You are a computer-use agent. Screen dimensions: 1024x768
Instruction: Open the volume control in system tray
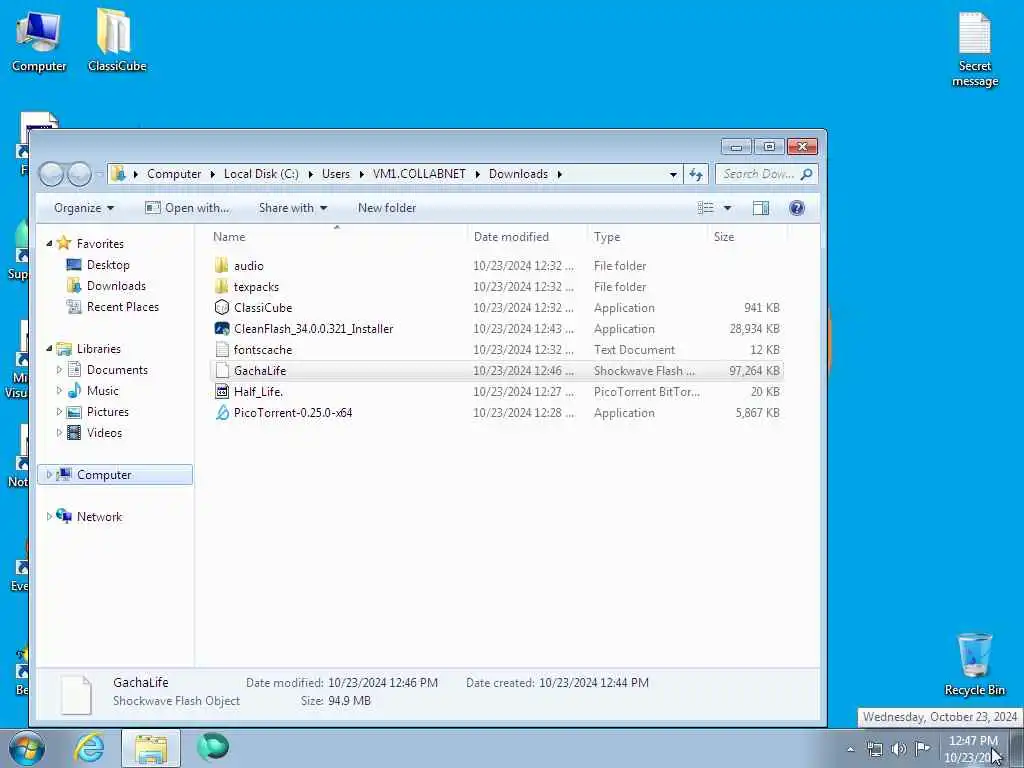(899, 749)
